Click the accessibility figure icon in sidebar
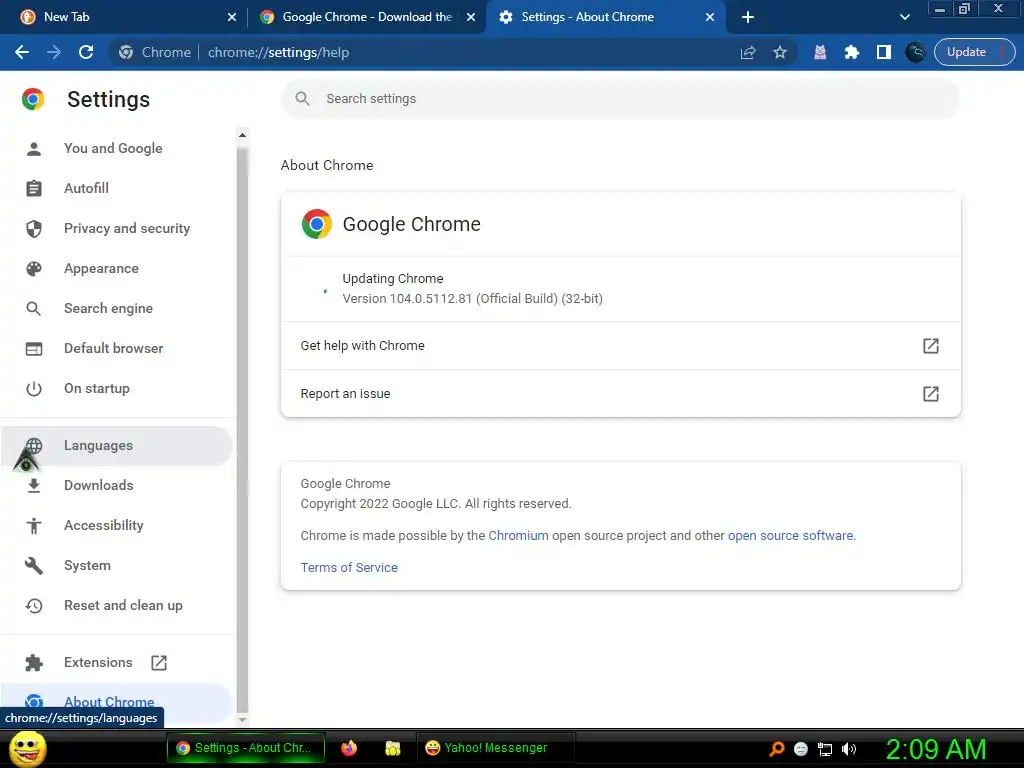The height and width of the screenshot is (768, 1024). [x=34, y=526]
